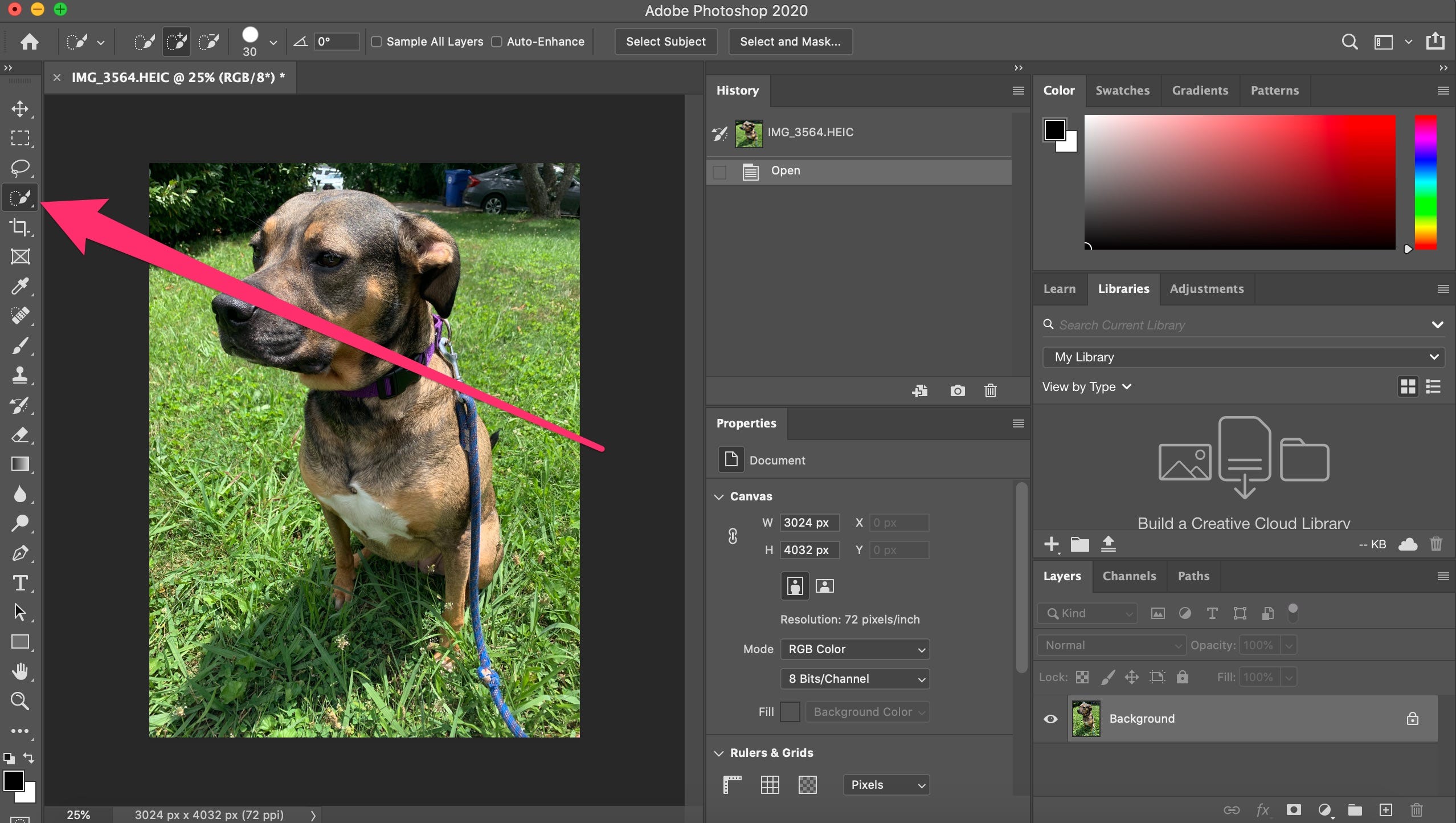The image size is (1456, 823).
Task: Switch to the Swatches tab
Action: click(x=1122, y=90)
